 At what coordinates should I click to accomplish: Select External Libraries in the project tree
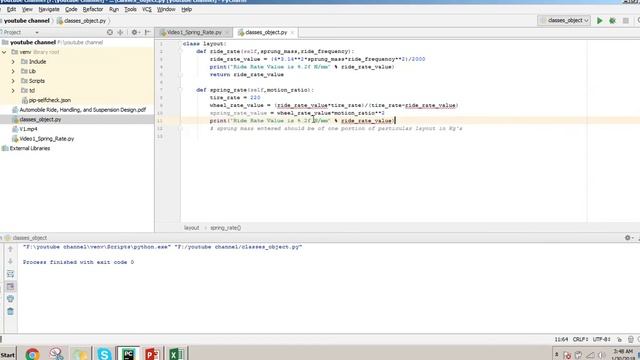[29, 149]
